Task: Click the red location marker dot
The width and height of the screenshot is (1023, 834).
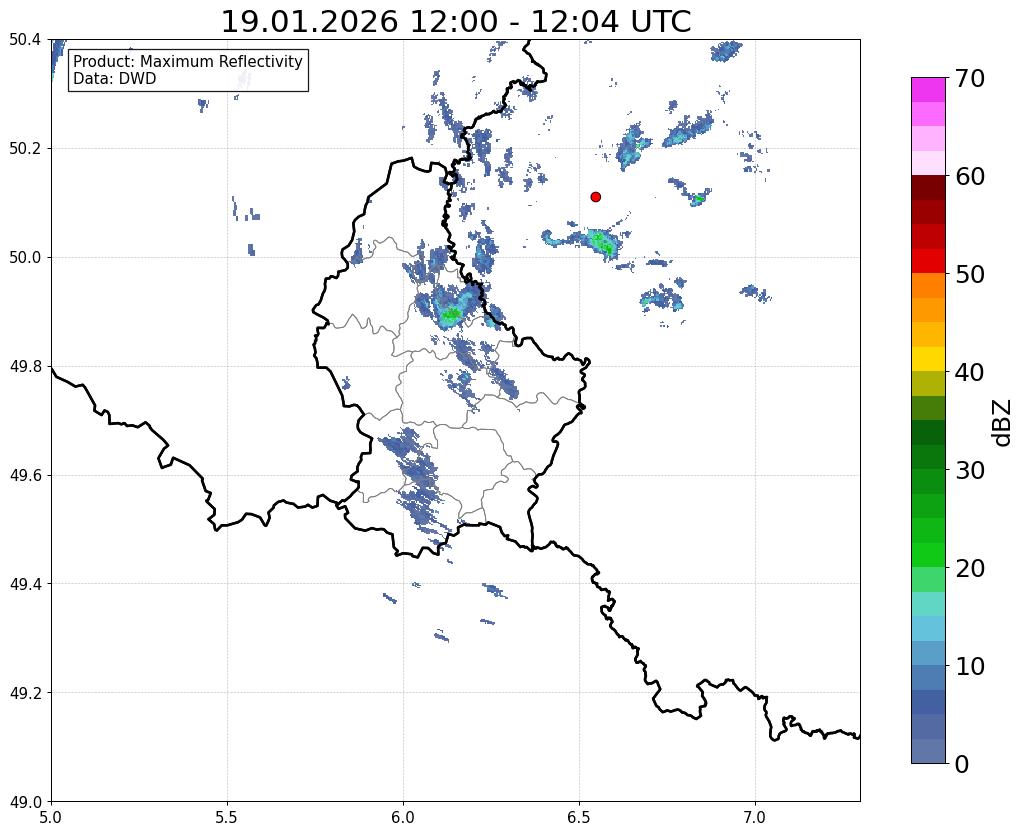Action: [x=595, y=196]
